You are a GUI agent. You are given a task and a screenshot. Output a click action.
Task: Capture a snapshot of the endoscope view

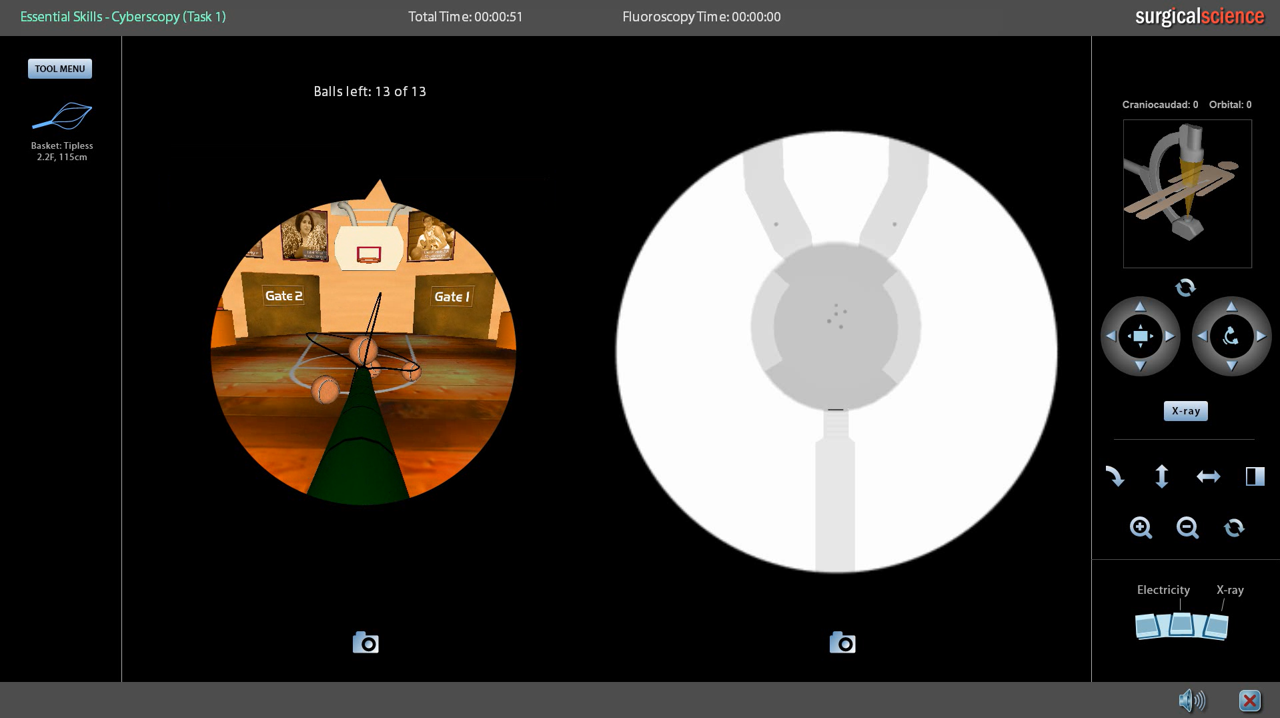coord(366,643)
